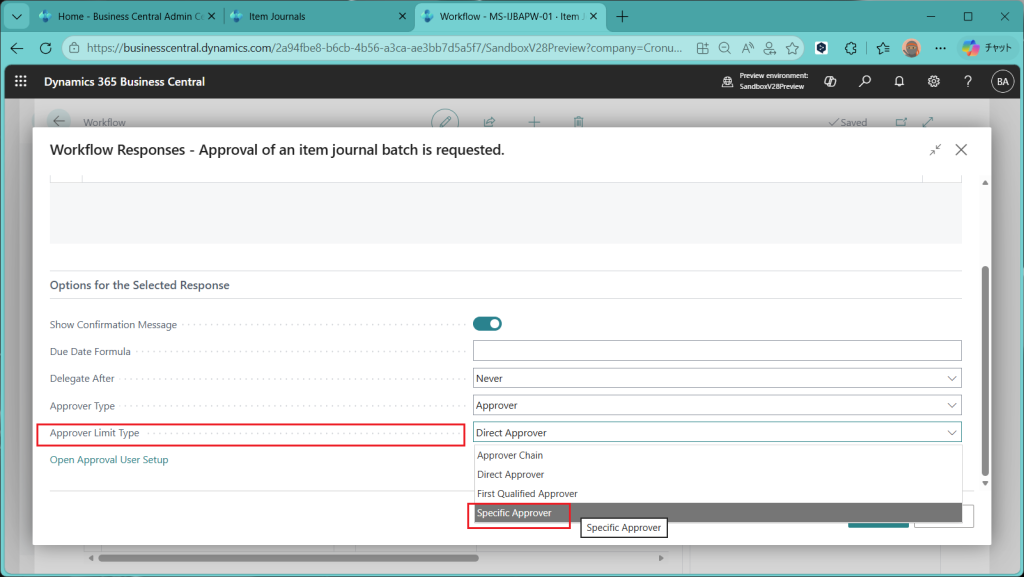Open the settings gear in Business Central

[933, 82]
